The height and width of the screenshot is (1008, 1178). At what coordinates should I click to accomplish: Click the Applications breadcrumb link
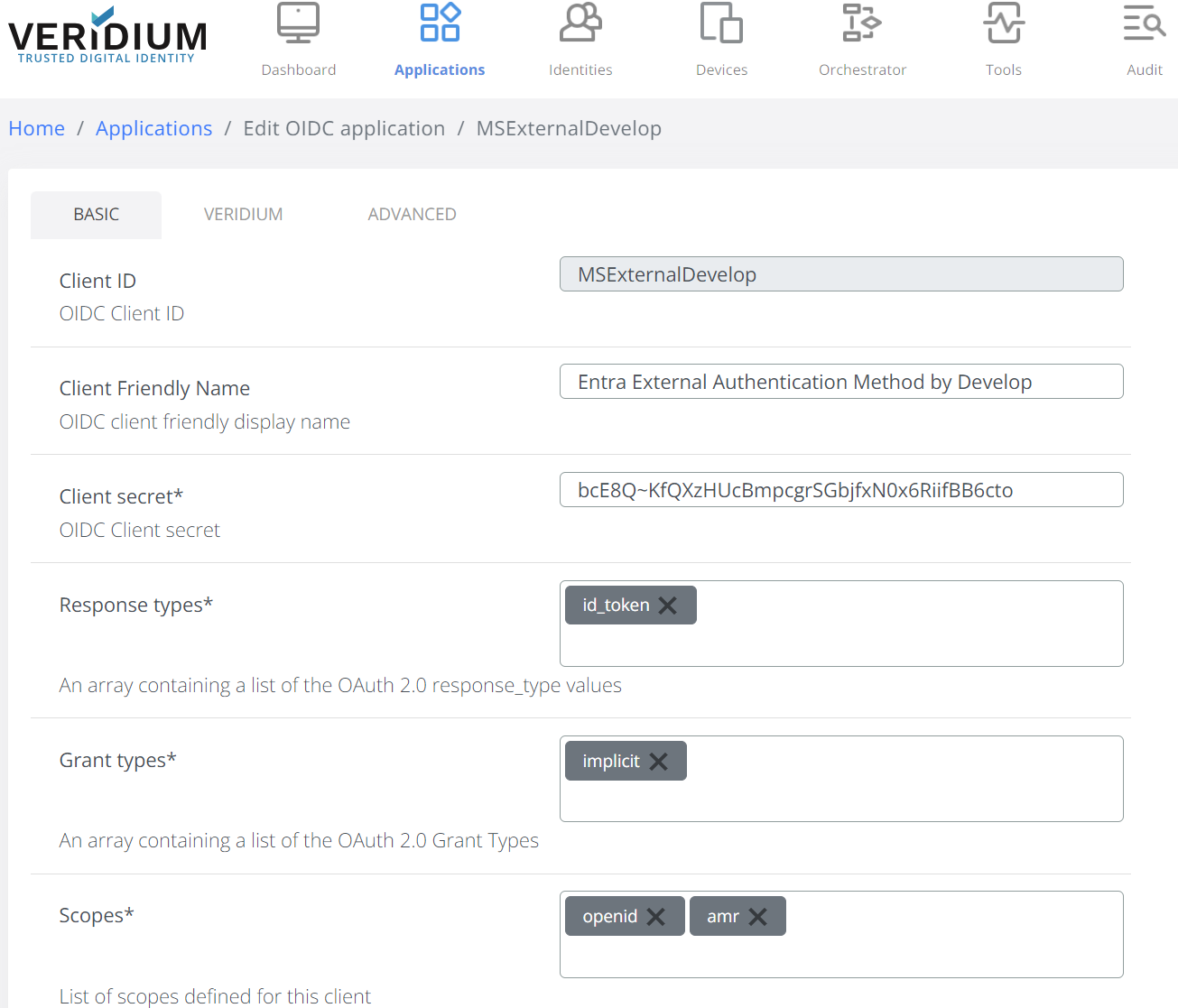pos(154,129)
